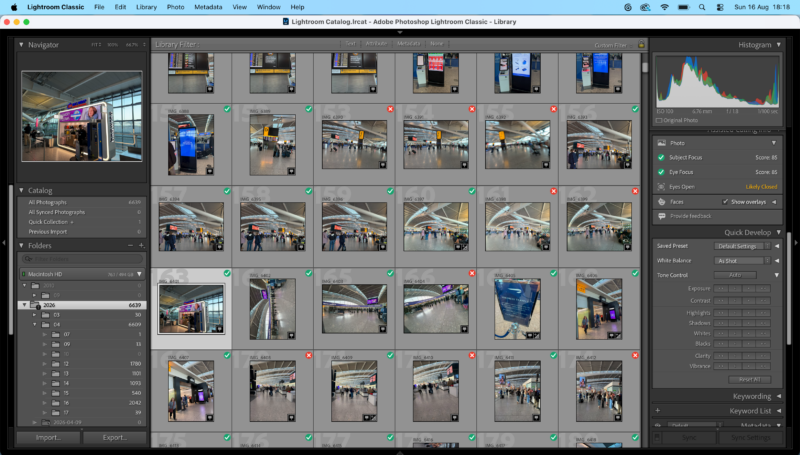The image size is (800, 455).
Task: Click the Creative Cloud menu bar icon
Action: (x=645, y=7)
